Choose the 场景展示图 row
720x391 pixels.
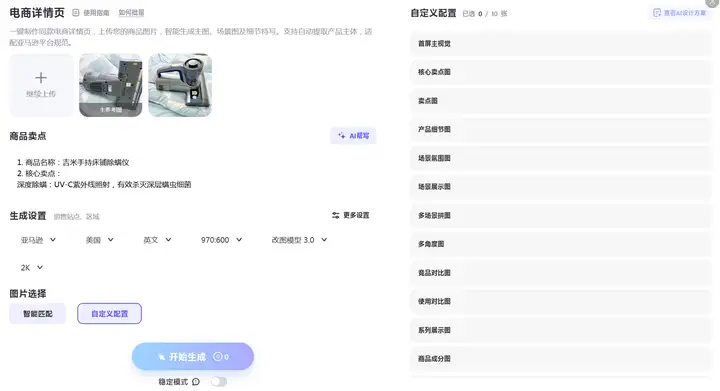pyautogui.click(x=561, y=187)
